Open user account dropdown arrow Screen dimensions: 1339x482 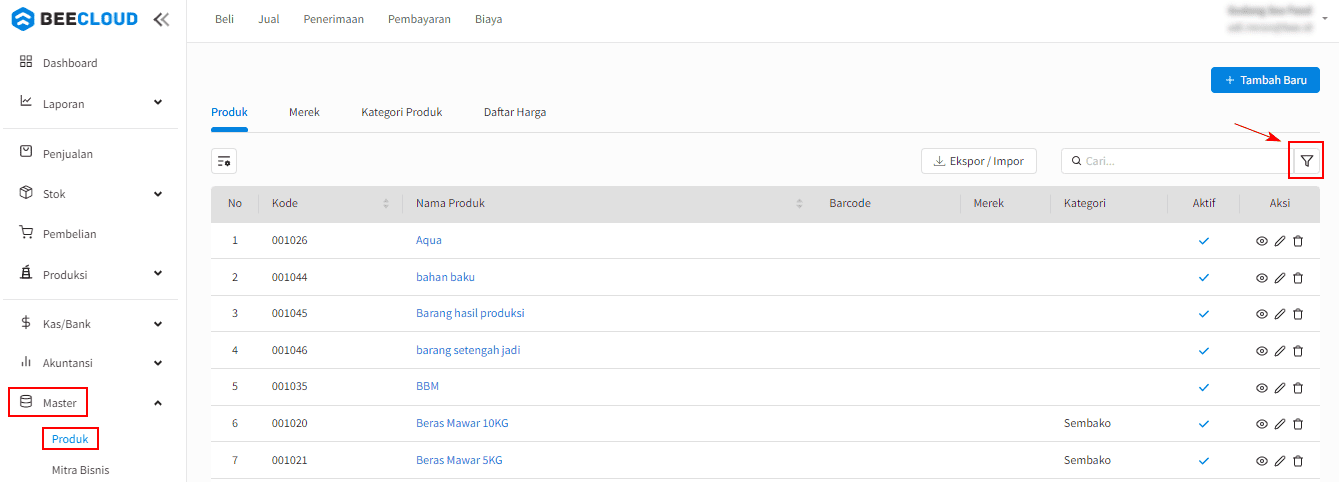[1324, 18]
